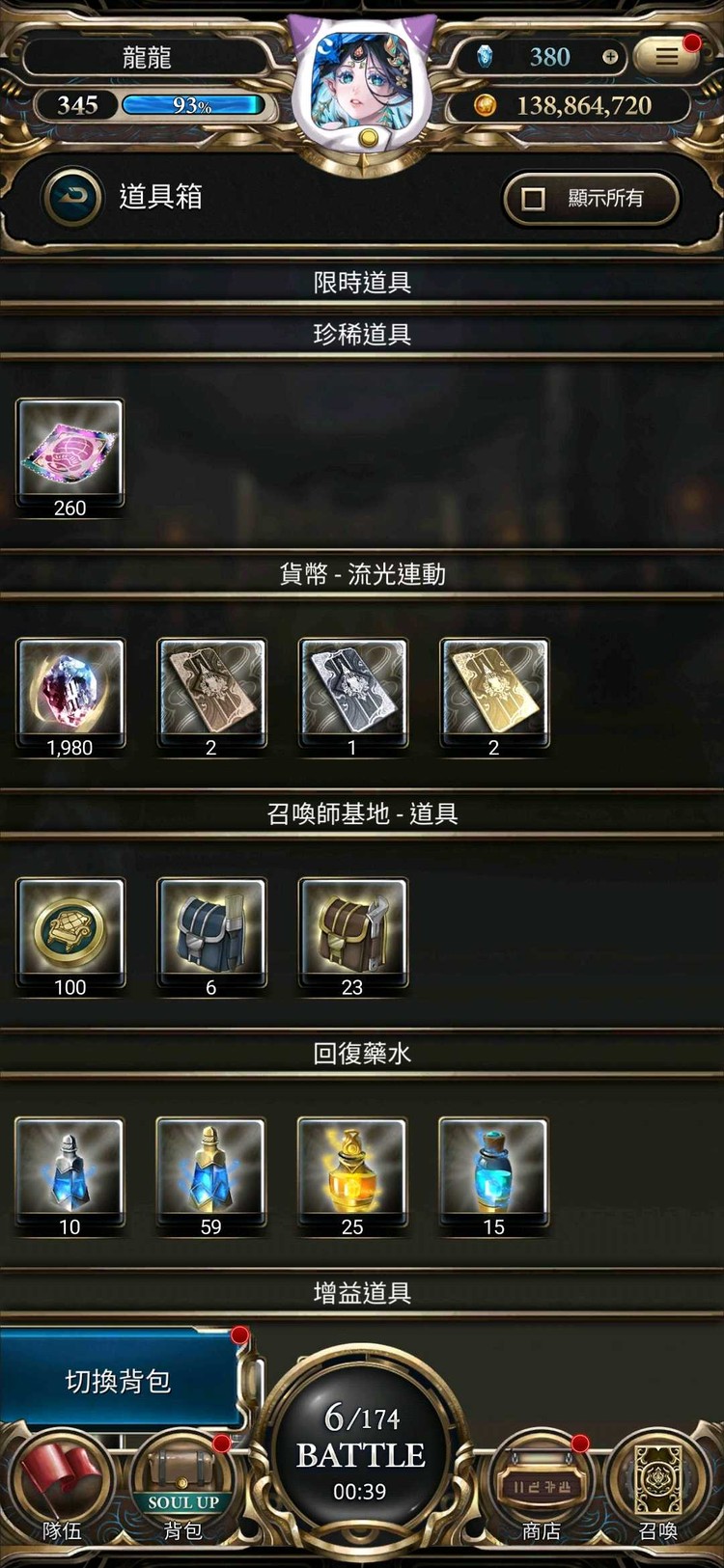Collapse the 限時道具 section header
Screen dimensions: 724x1568
[362, 283]
